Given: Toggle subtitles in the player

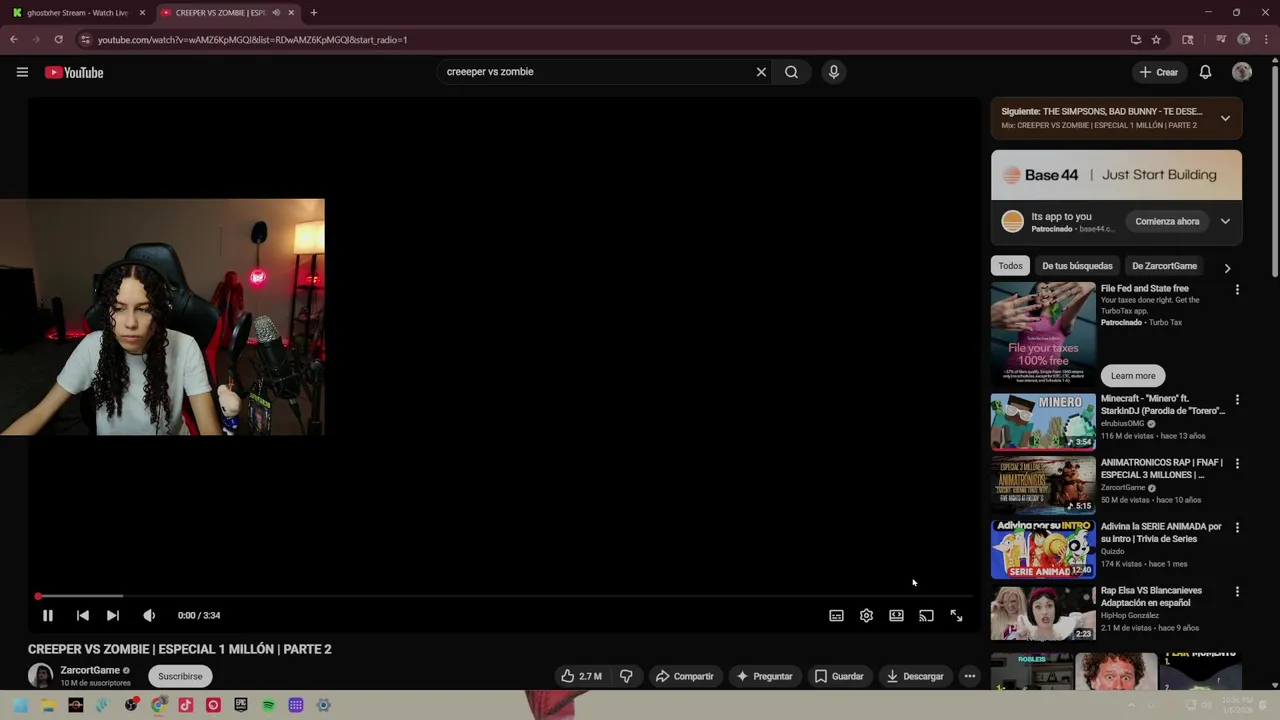Looking at the screenshot, I should point(836,616).
